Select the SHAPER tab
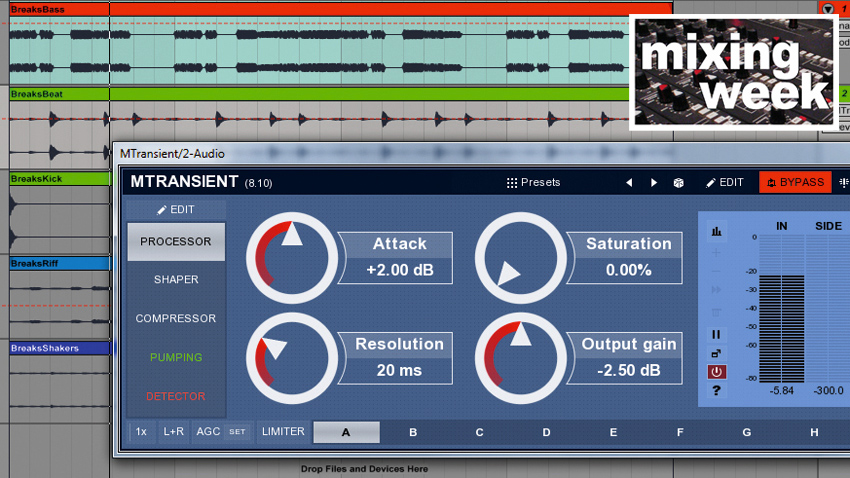 coord(176,280)
